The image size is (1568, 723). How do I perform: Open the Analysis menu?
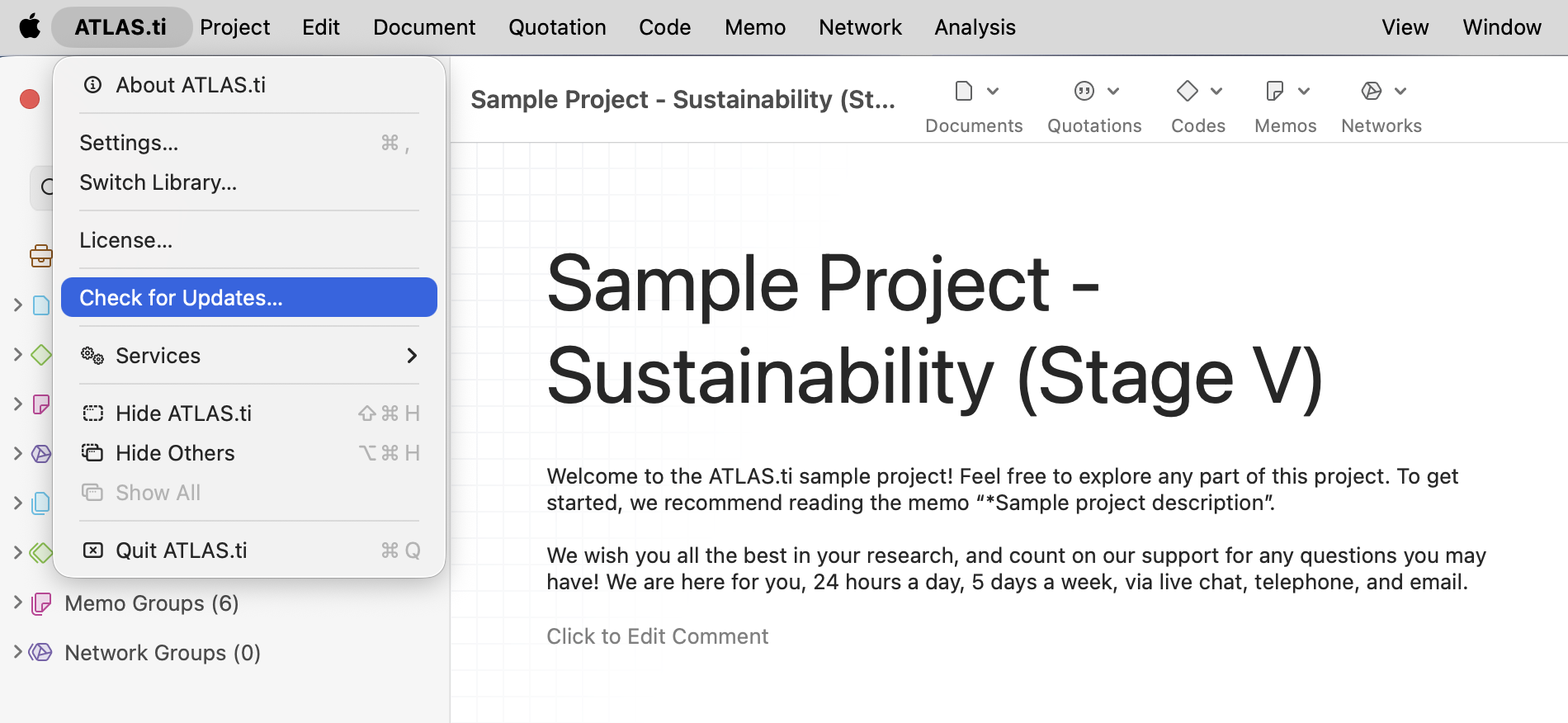pyautogui.click(x=975, y=27)
